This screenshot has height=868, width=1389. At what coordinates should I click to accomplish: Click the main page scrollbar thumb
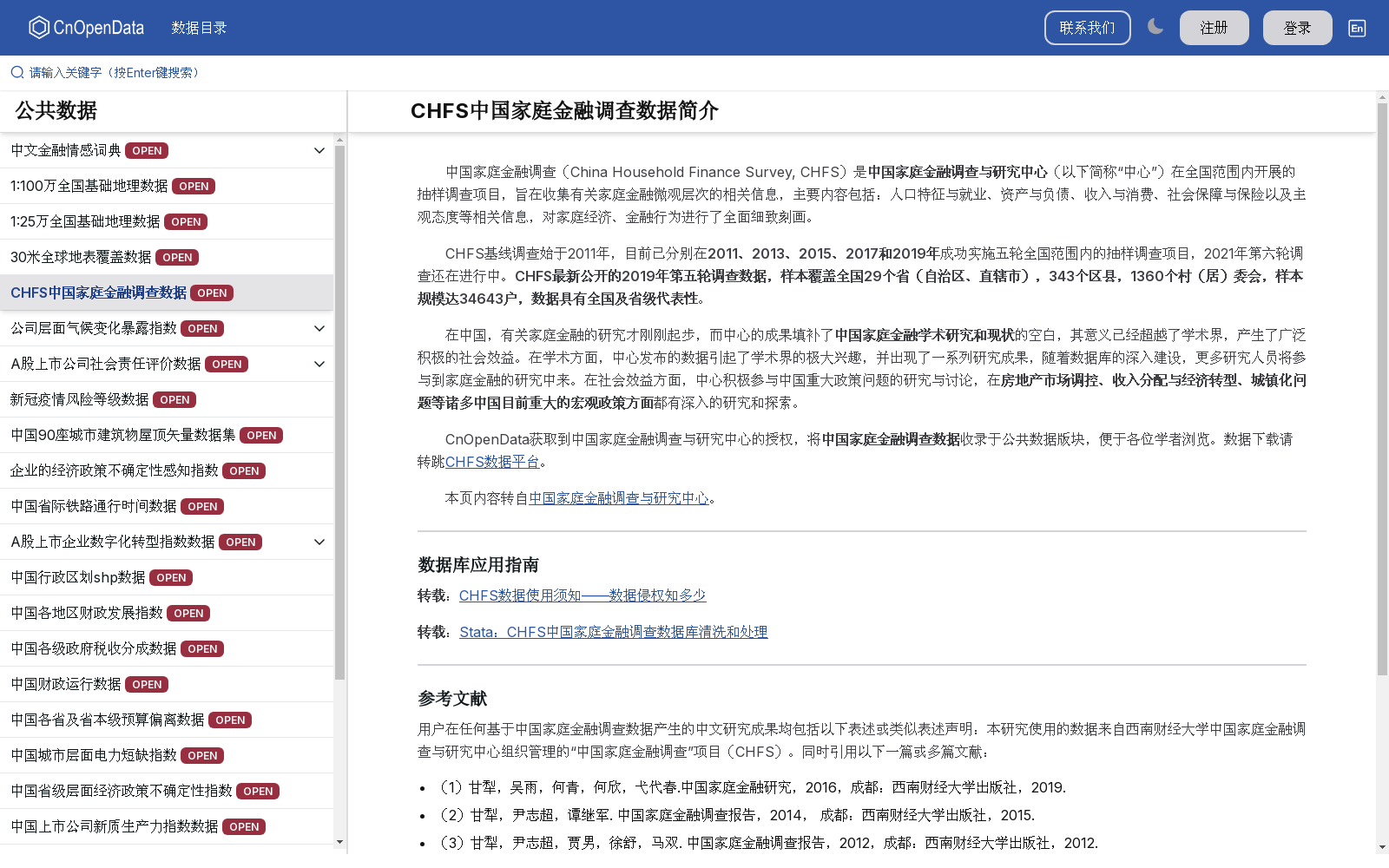point(1382,389)
